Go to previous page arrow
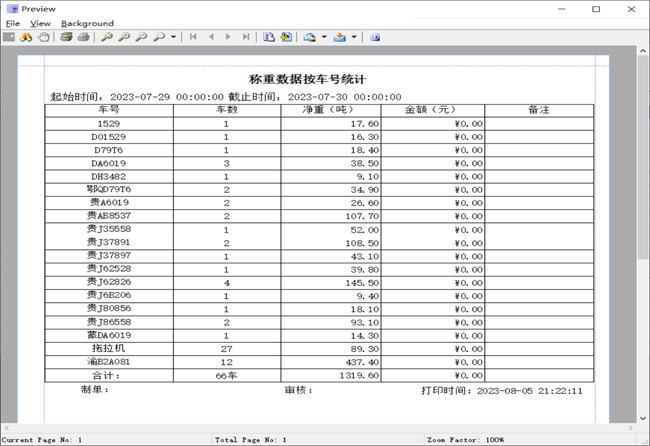This screenshot has height=446, width=650. click(x=211, y=37)
